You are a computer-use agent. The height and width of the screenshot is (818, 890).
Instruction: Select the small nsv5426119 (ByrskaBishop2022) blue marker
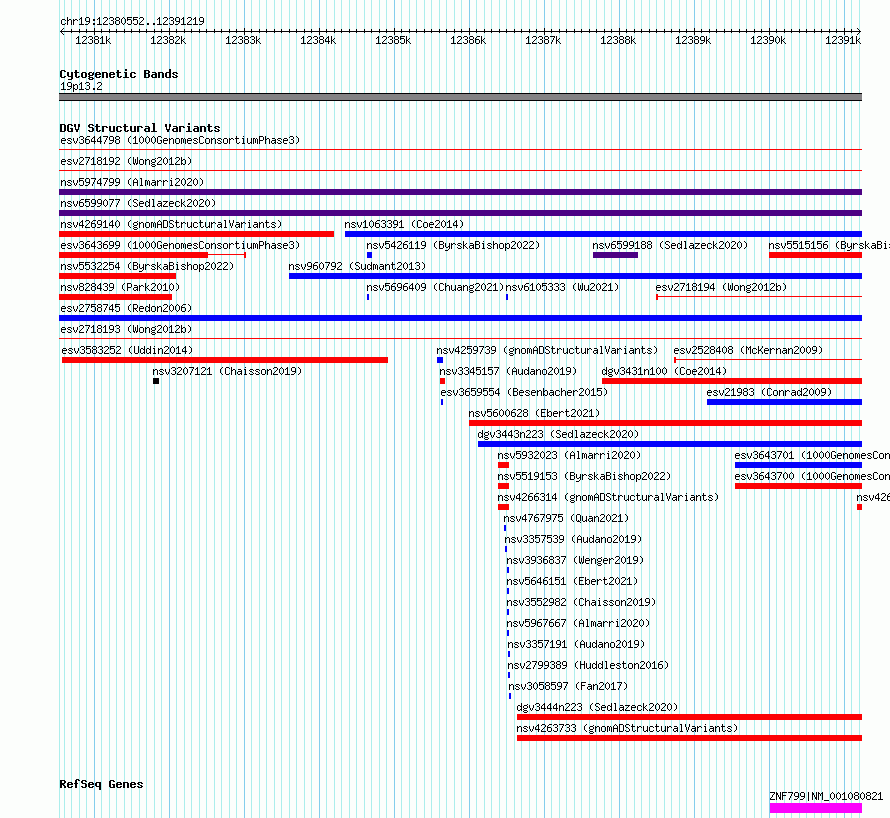pos(370,255)
